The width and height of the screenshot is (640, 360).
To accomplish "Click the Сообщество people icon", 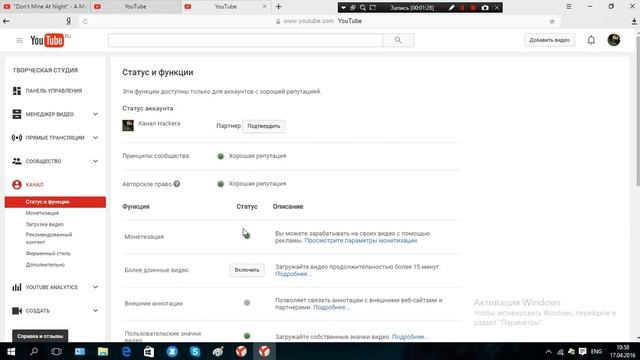I will (17, 161).
